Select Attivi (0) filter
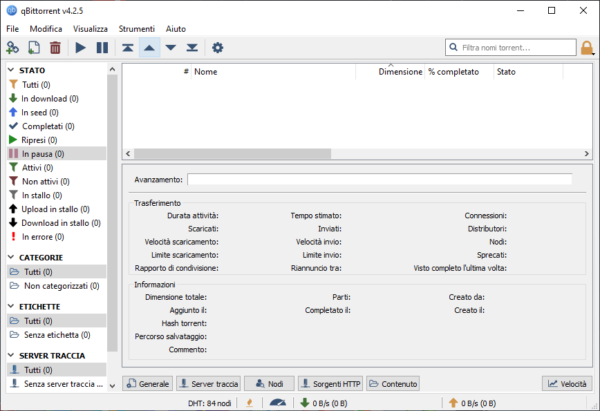This screenshot has width=600, height=411. coord(57,167)
